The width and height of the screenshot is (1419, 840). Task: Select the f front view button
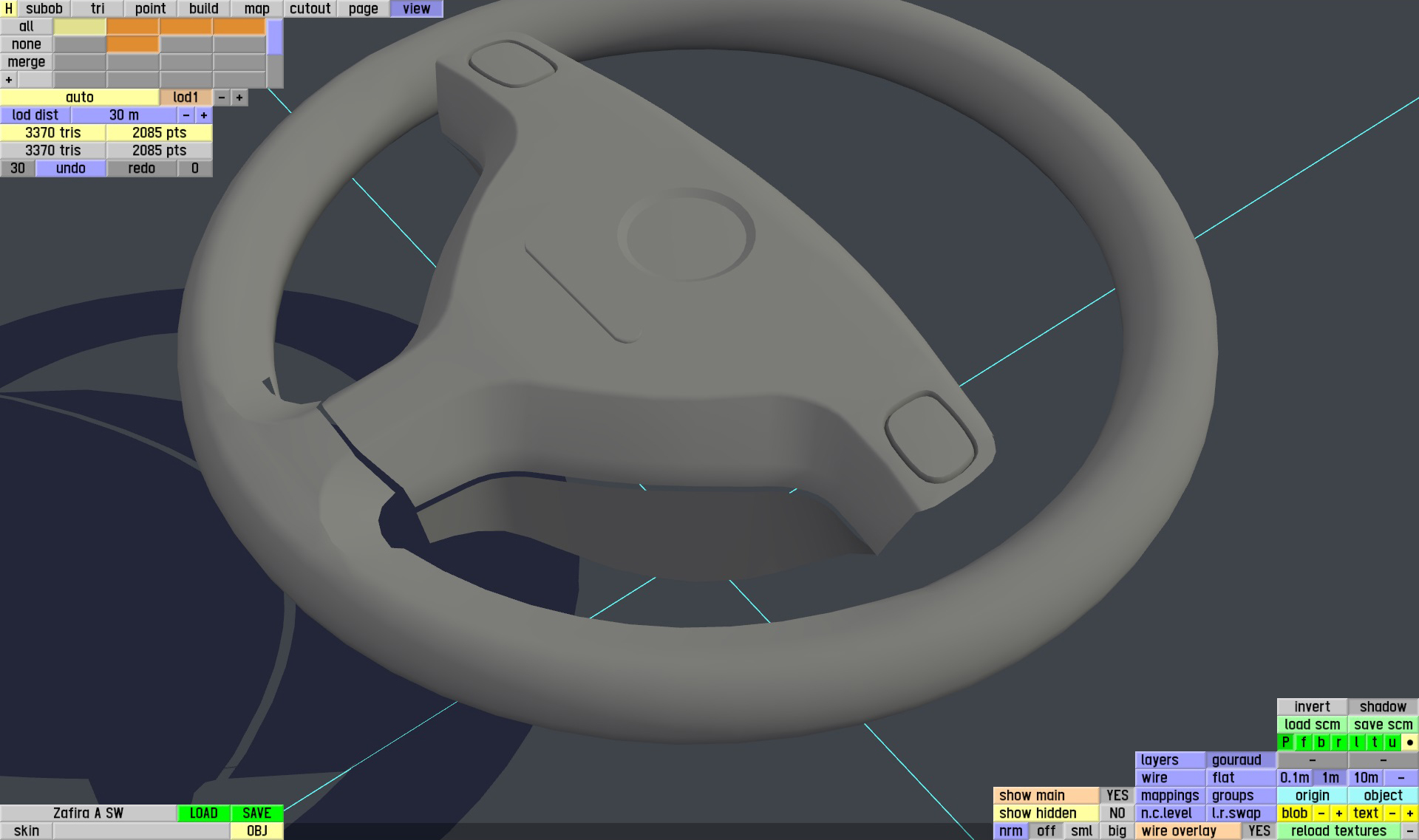coord(1303,742)
